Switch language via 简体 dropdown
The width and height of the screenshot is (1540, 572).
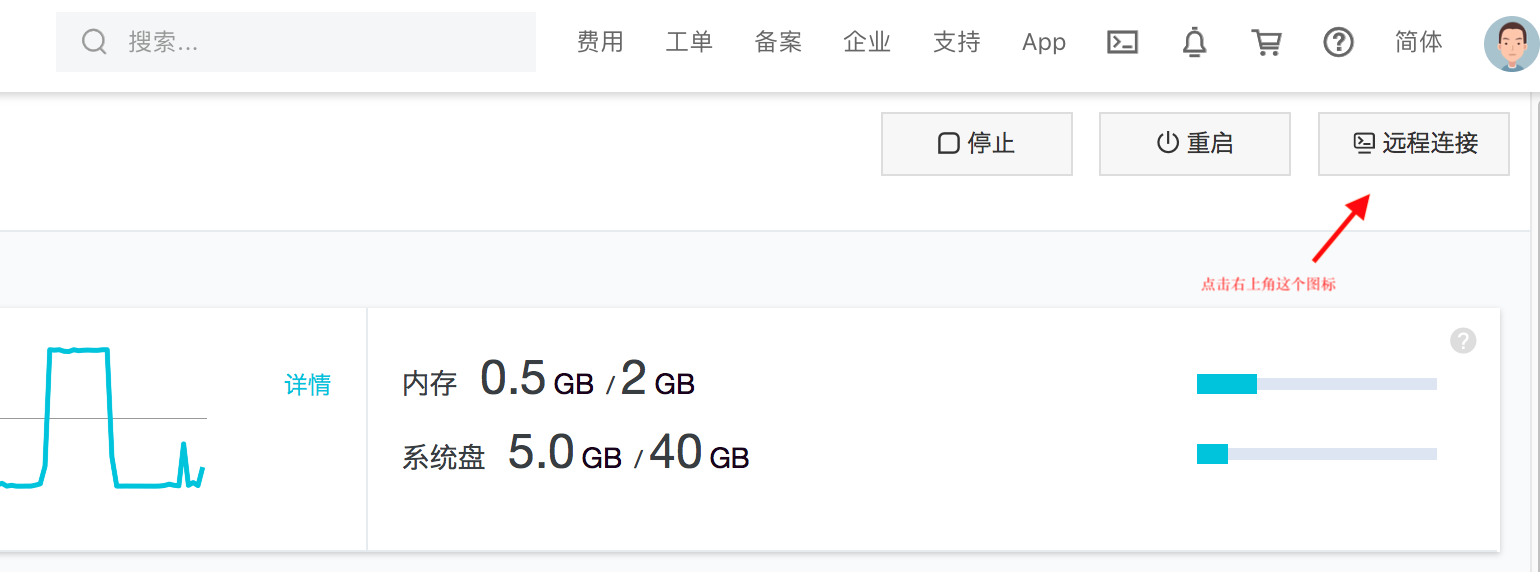coord(1418,42)
